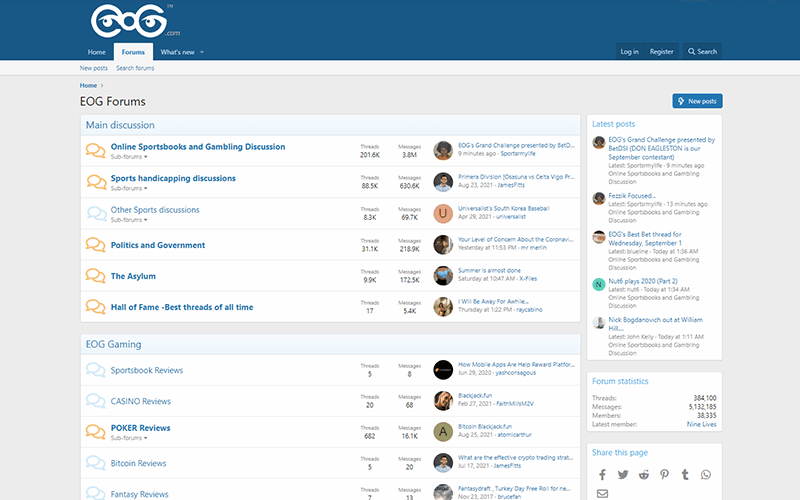Share the page on Facebook
Image resolution: width=800 pixels, height=500 pixels.
(602, 474)
